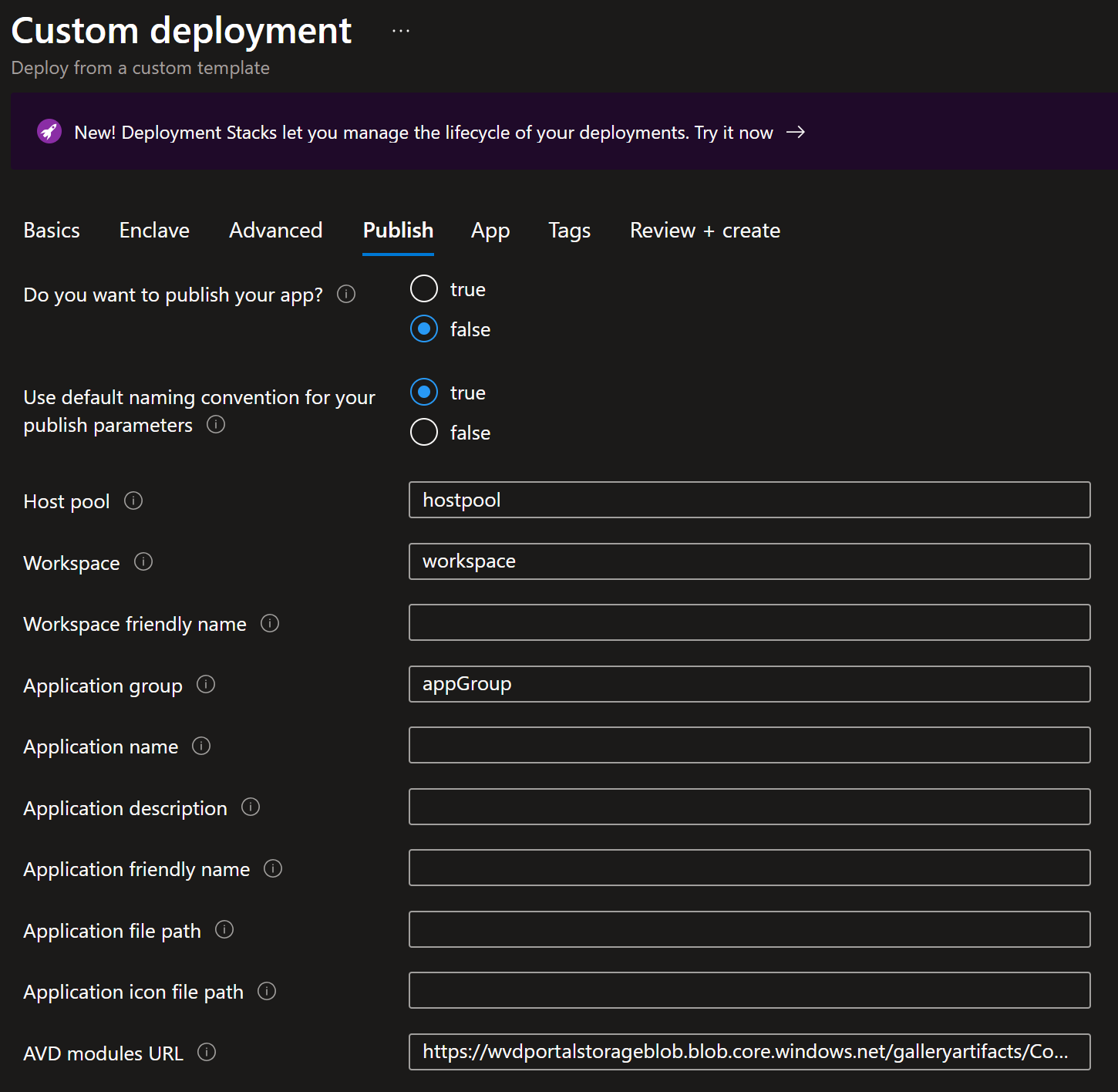Screen dimensions: 1118x1092
Task: Focus the Application icon file path field
Action: [x=749, y=990]
